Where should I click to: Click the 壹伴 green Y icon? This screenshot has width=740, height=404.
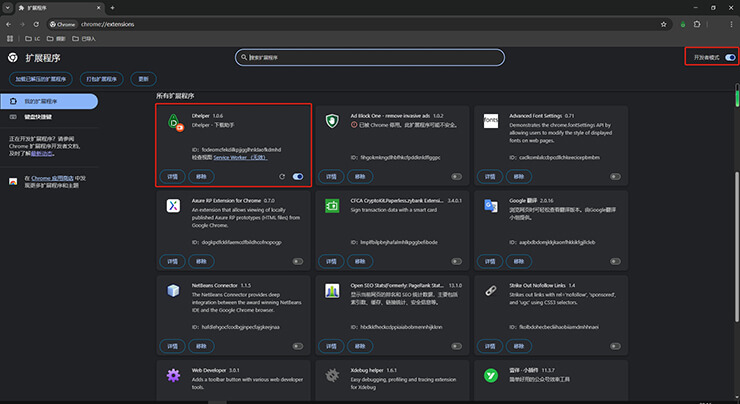point(491,375)
